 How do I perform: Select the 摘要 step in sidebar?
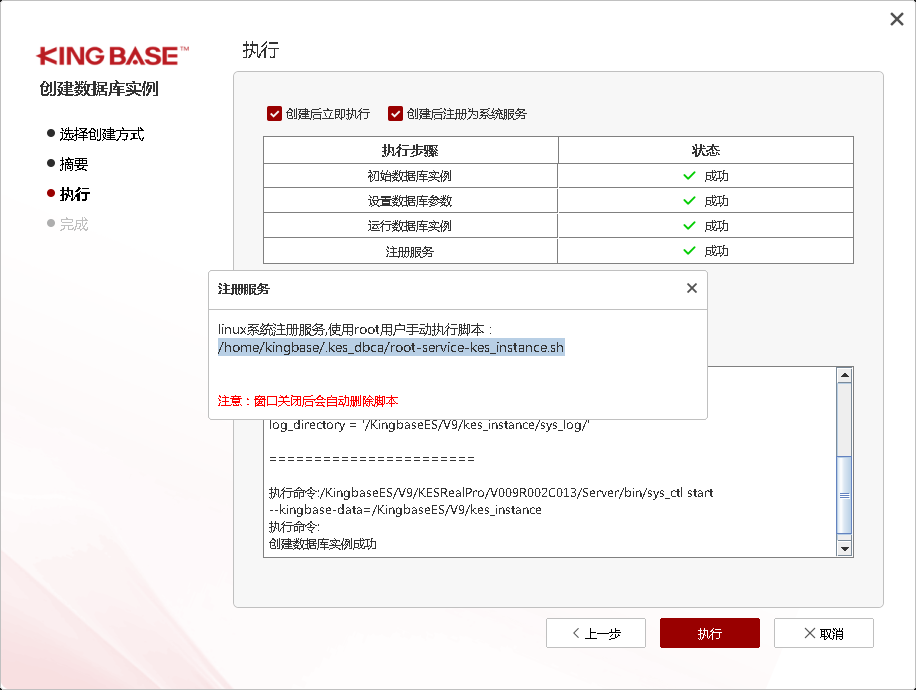point(74,164)
